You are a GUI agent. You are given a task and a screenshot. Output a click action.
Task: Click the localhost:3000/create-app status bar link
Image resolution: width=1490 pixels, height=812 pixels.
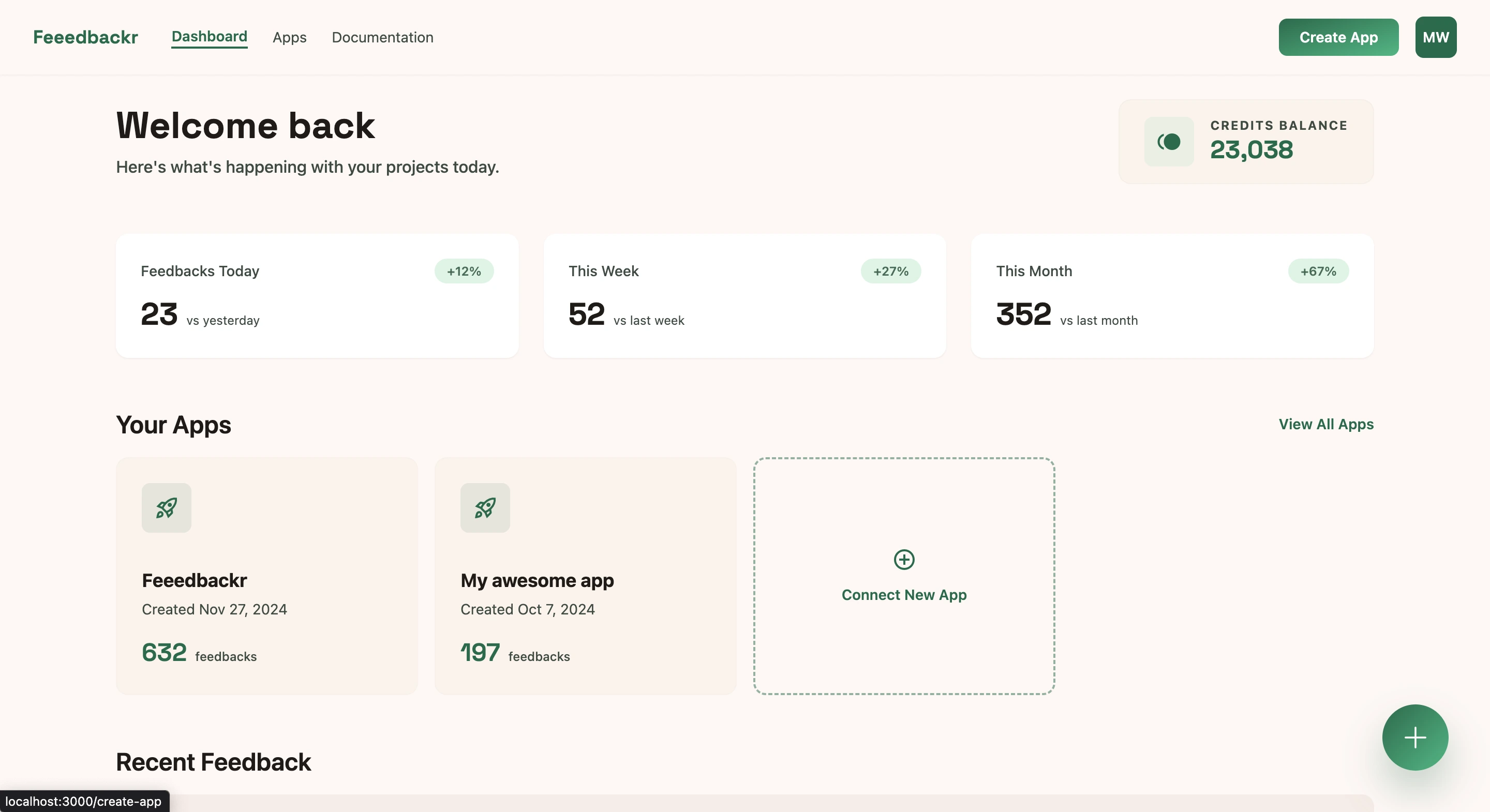coord(84,802)
